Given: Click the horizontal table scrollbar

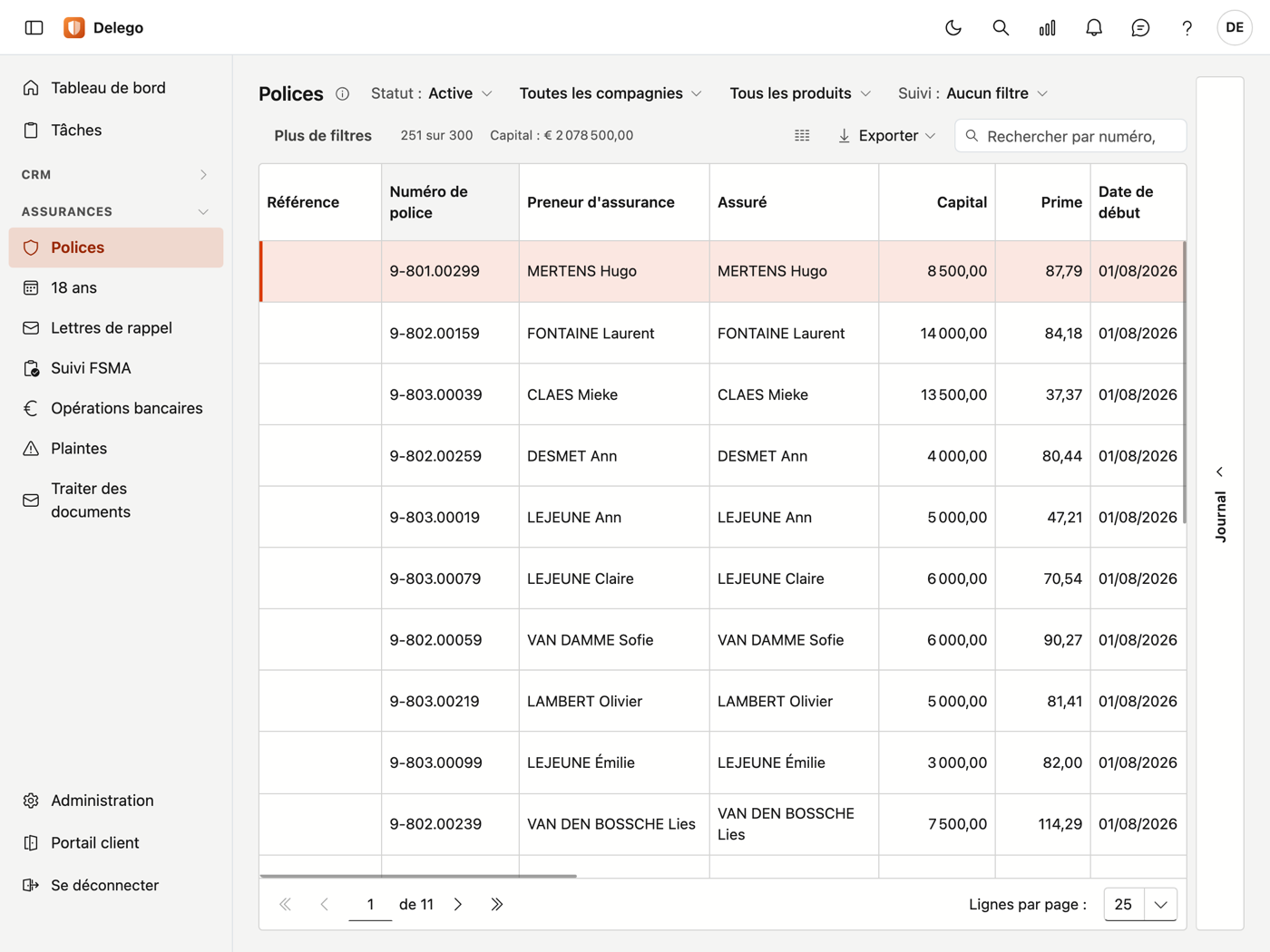Looking at the screenshot, I should pos(418,876).
